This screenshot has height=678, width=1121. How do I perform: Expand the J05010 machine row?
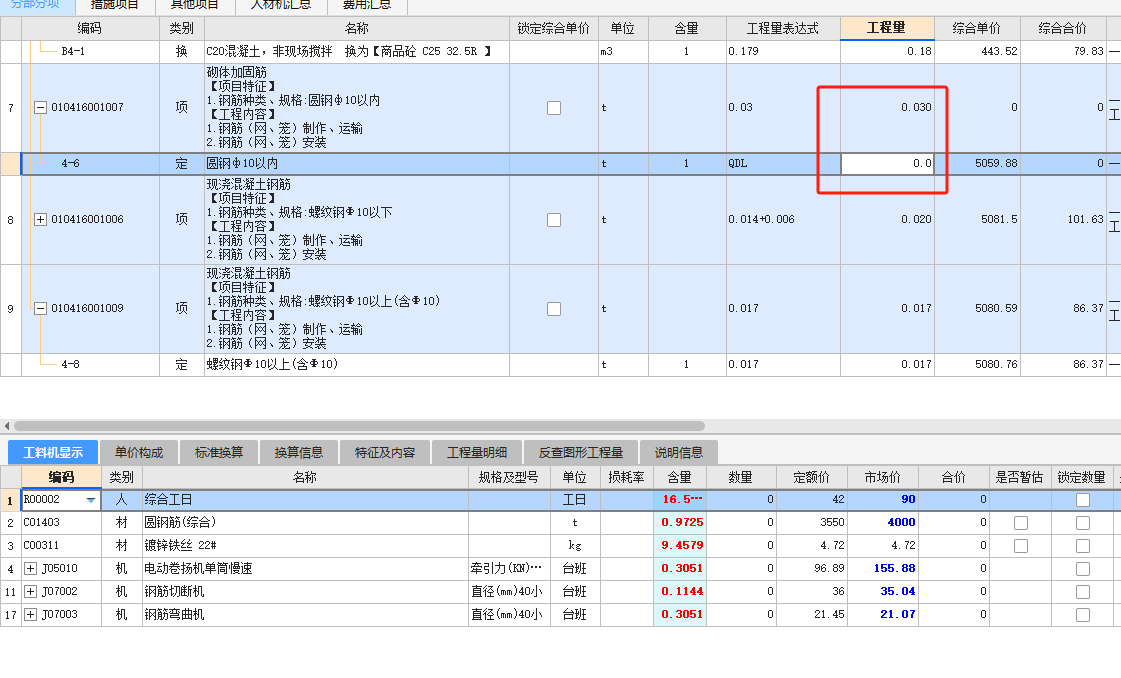30,569
